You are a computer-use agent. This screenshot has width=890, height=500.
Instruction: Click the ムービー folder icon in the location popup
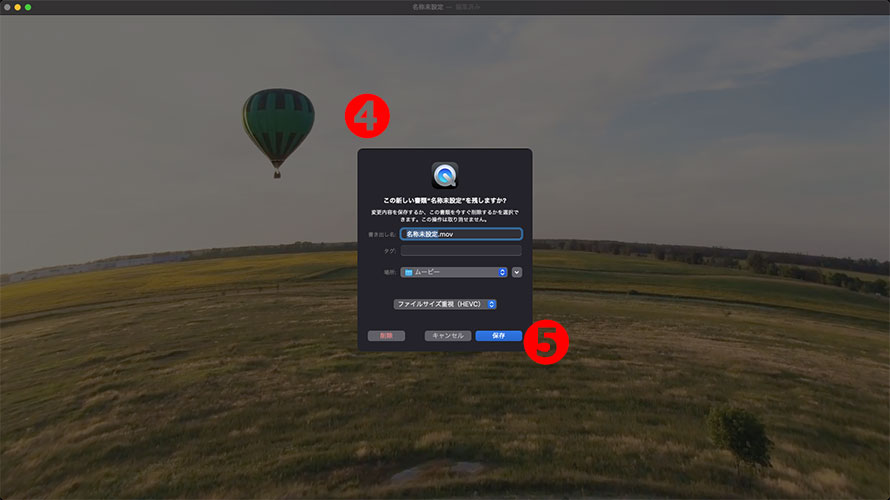409,272
